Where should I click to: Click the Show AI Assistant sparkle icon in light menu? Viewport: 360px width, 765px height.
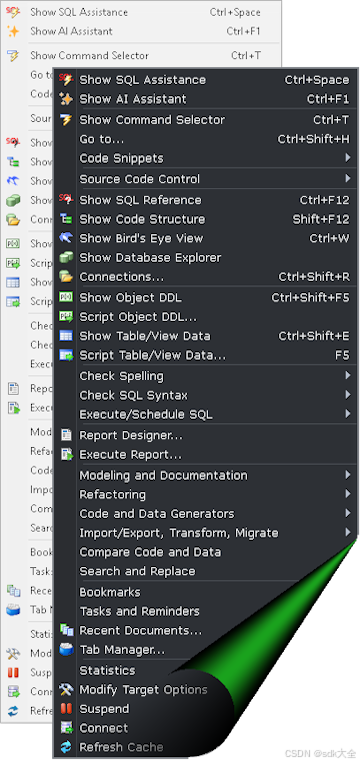(13, 31)
